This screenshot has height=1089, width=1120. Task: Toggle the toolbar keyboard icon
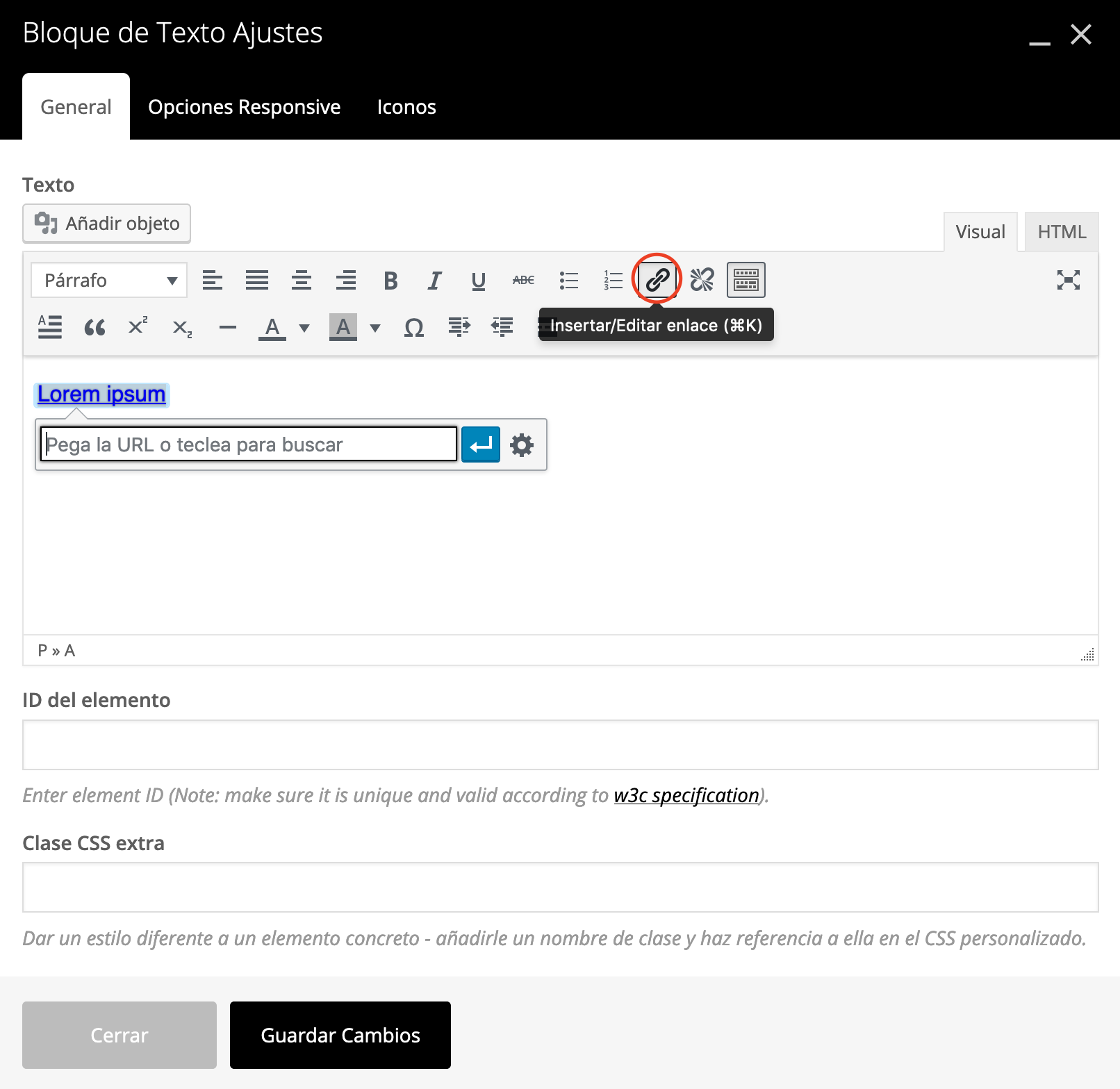745,280
